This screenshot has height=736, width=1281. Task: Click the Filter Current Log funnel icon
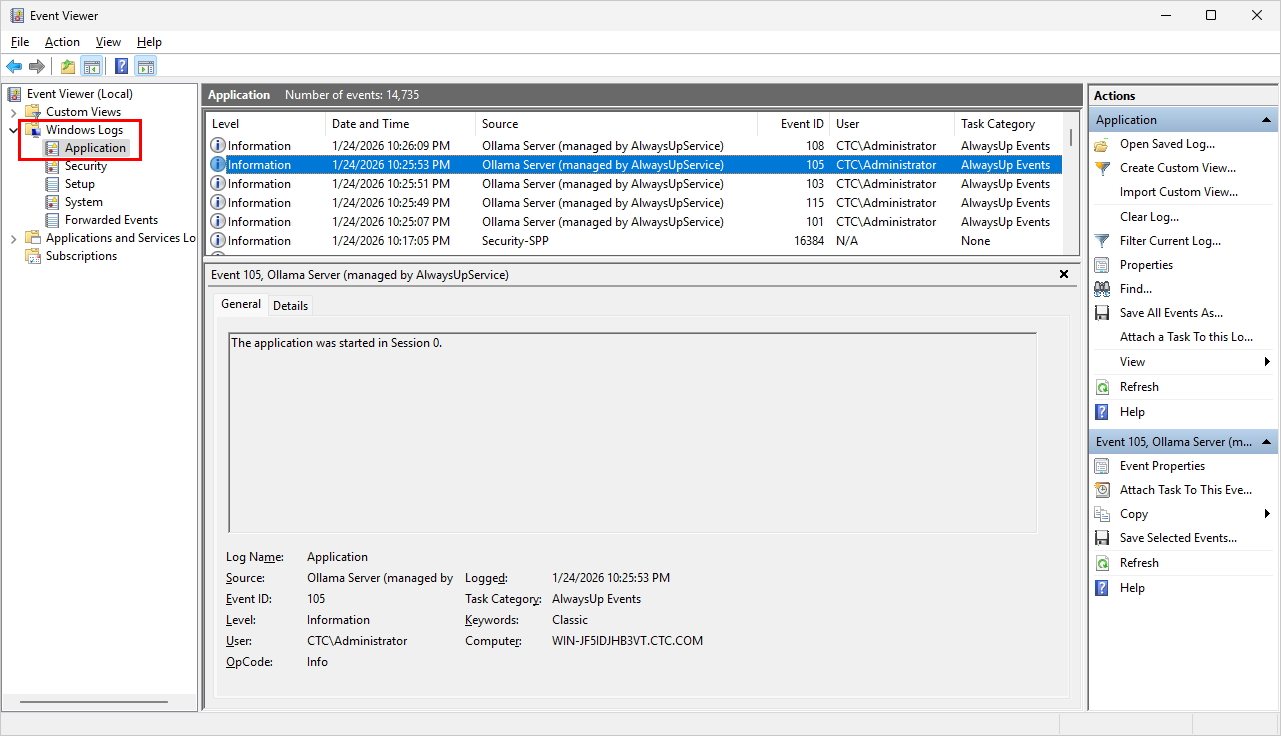(1102, 241)
